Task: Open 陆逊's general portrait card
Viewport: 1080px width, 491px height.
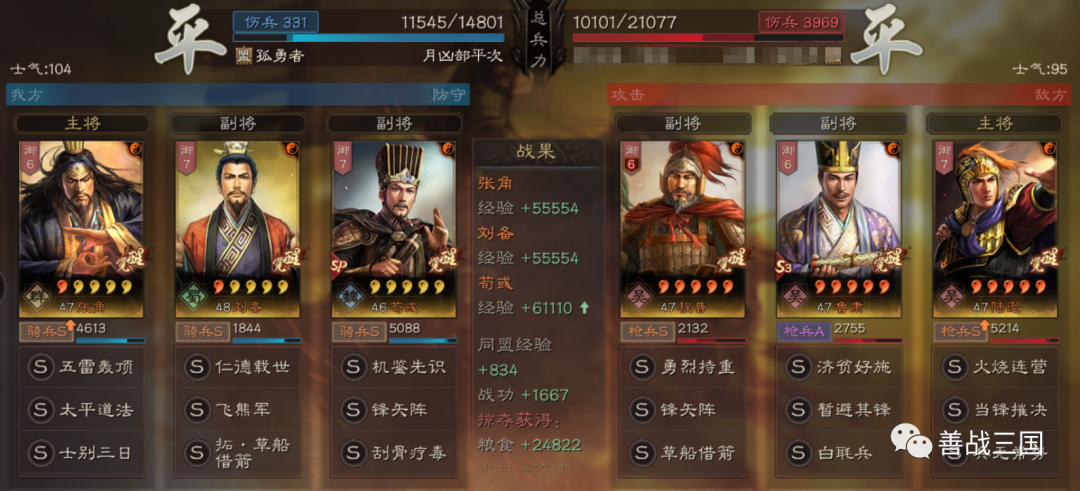Action: click(995, 229)
